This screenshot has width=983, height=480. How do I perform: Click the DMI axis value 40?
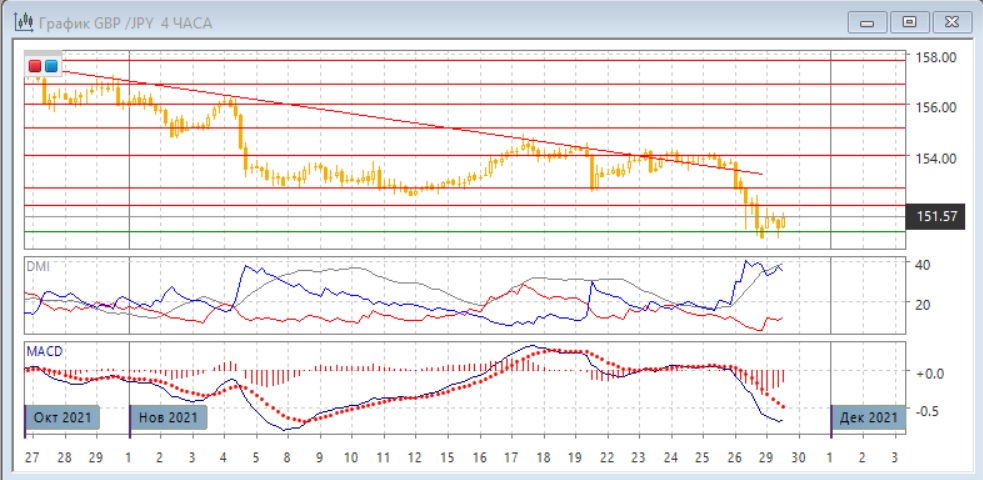[x=922, y=264]
